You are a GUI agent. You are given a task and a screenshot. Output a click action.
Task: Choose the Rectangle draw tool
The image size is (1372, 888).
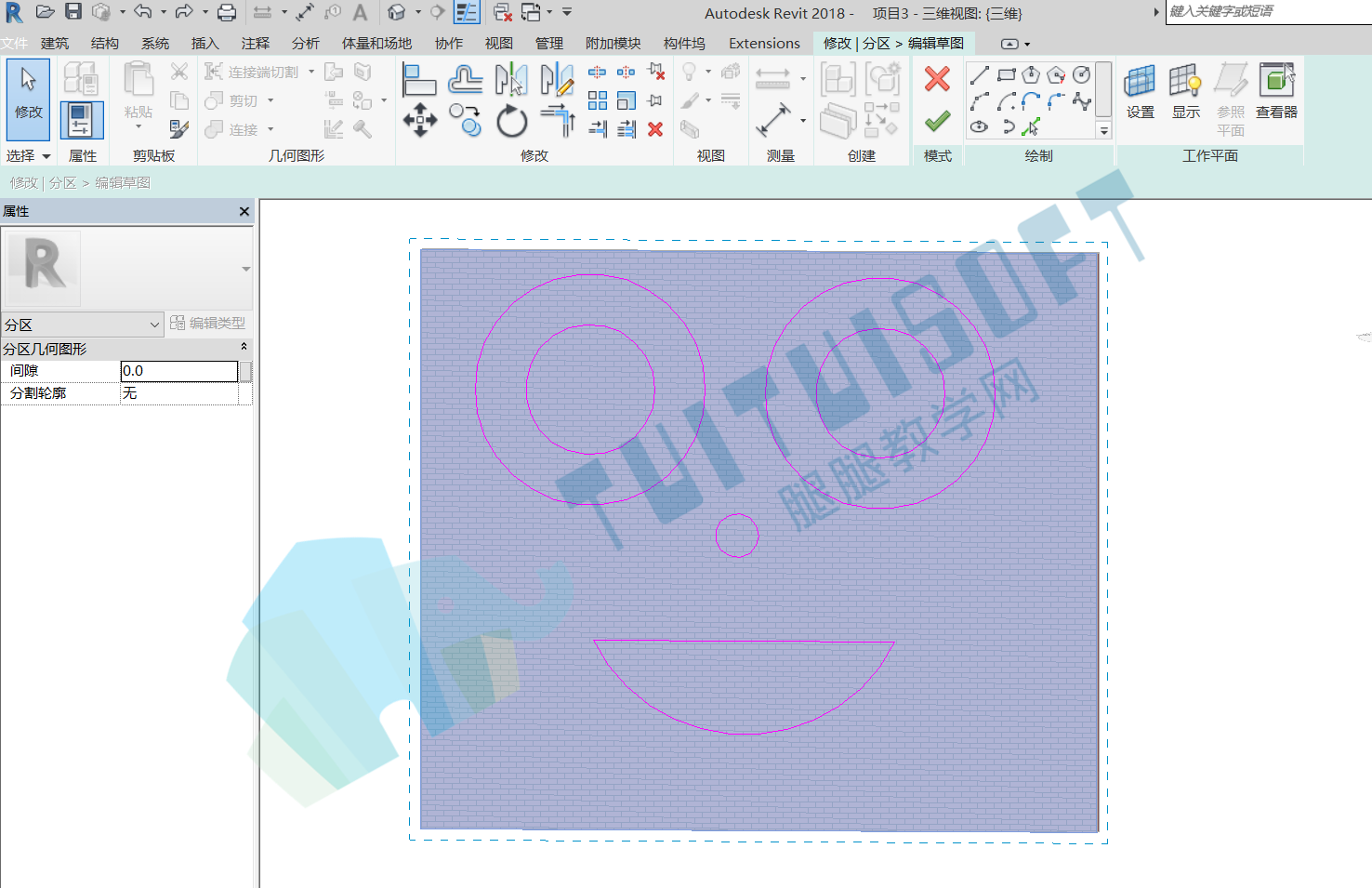(x=1006, y=75)
